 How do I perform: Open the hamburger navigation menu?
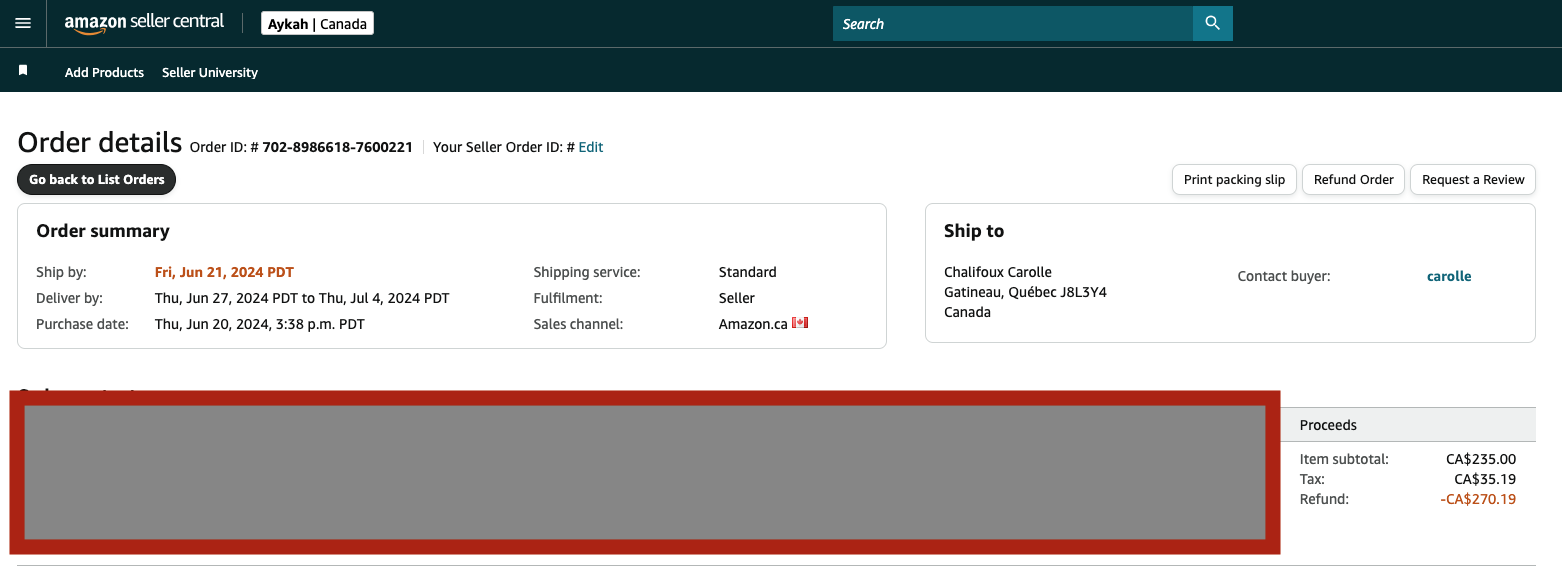click(x=23, y=23)
